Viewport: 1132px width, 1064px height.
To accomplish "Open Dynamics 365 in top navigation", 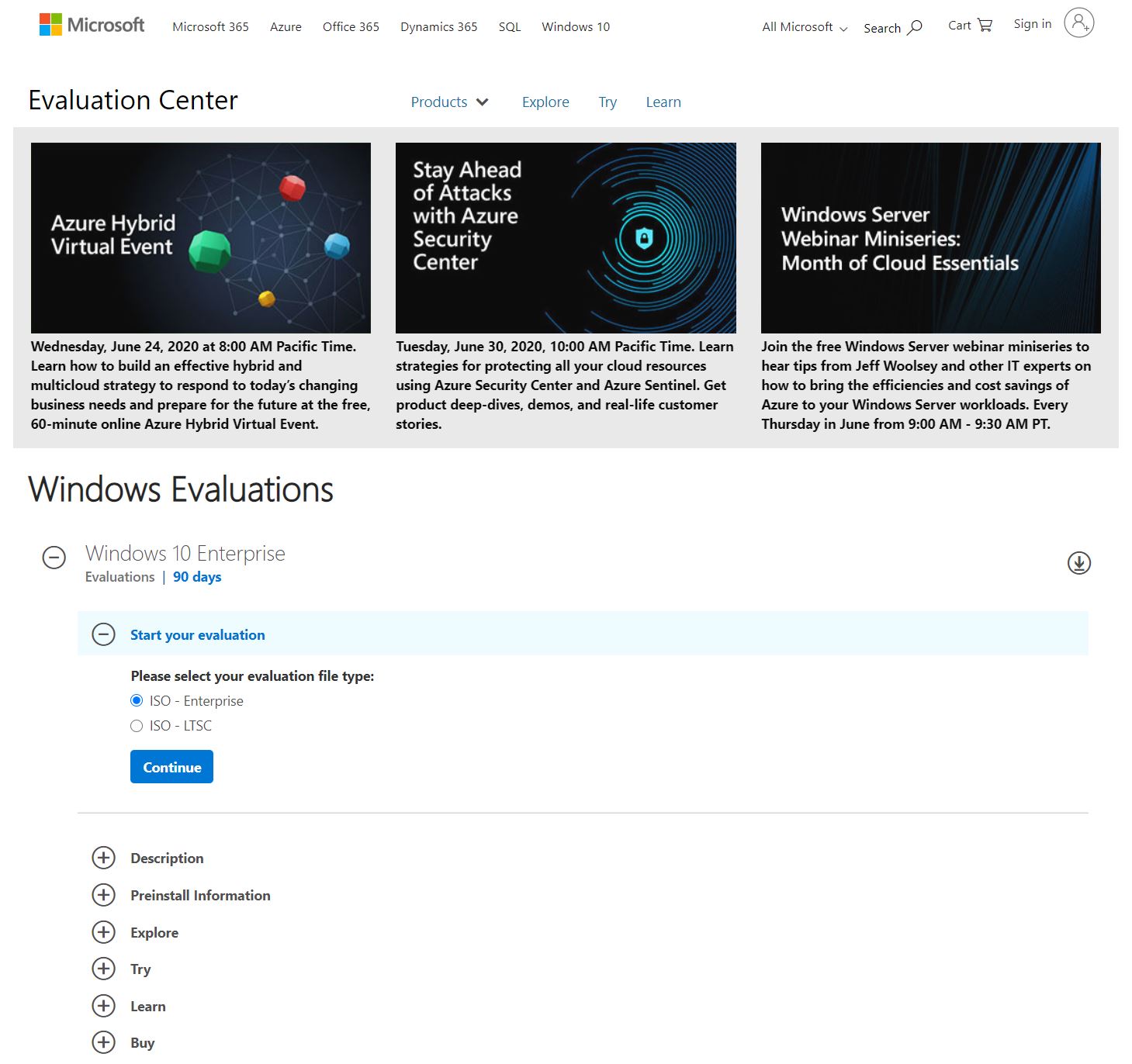I will 438,27.
